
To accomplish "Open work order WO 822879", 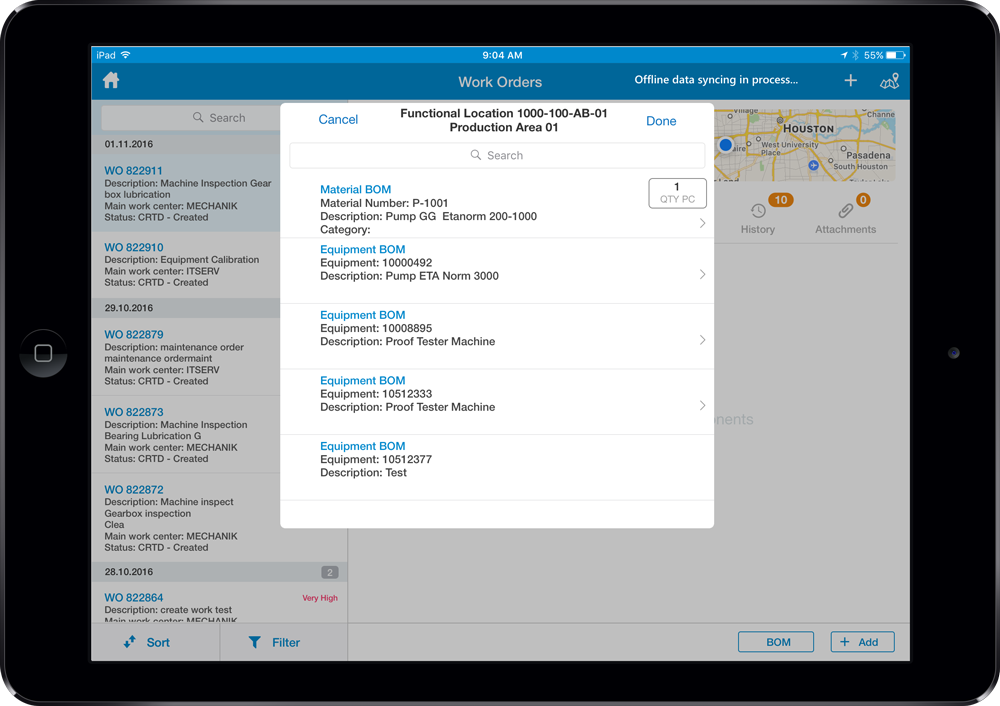I will (x=186, y=357).
